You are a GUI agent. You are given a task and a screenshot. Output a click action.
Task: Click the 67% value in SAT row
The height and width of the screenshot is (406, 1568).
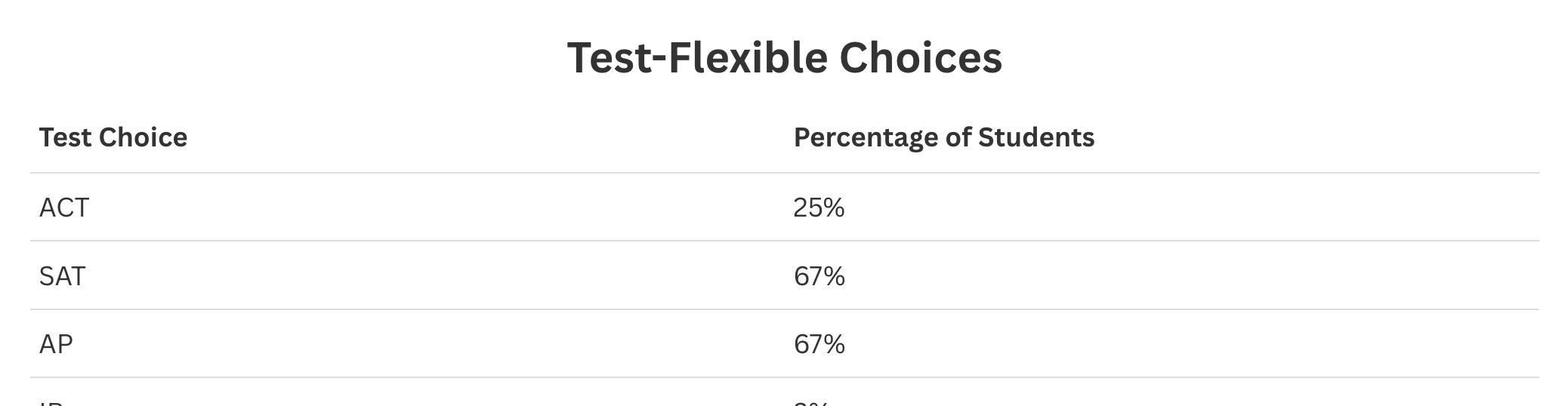[819, 276]
